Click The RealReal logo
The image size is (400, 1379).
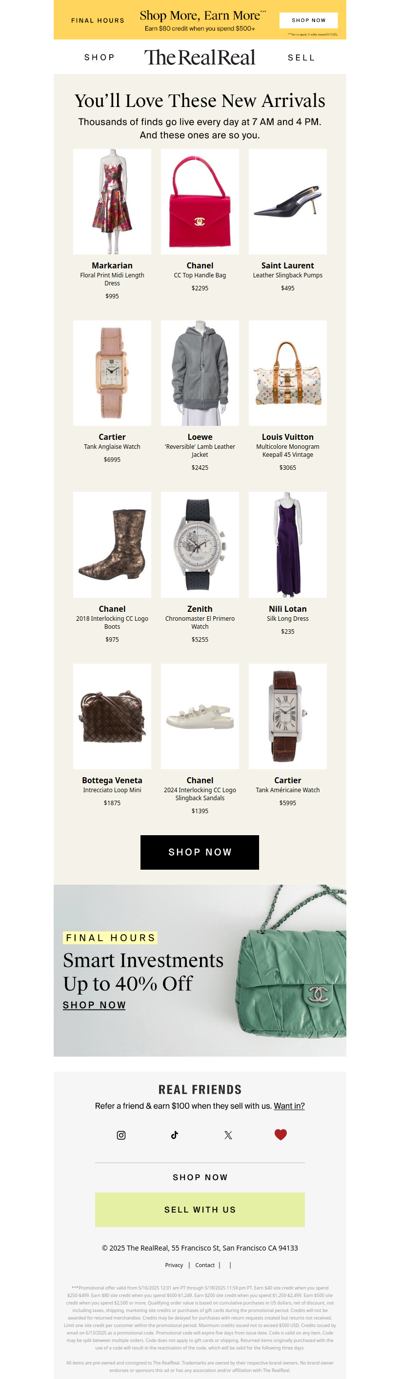point(200,57)
